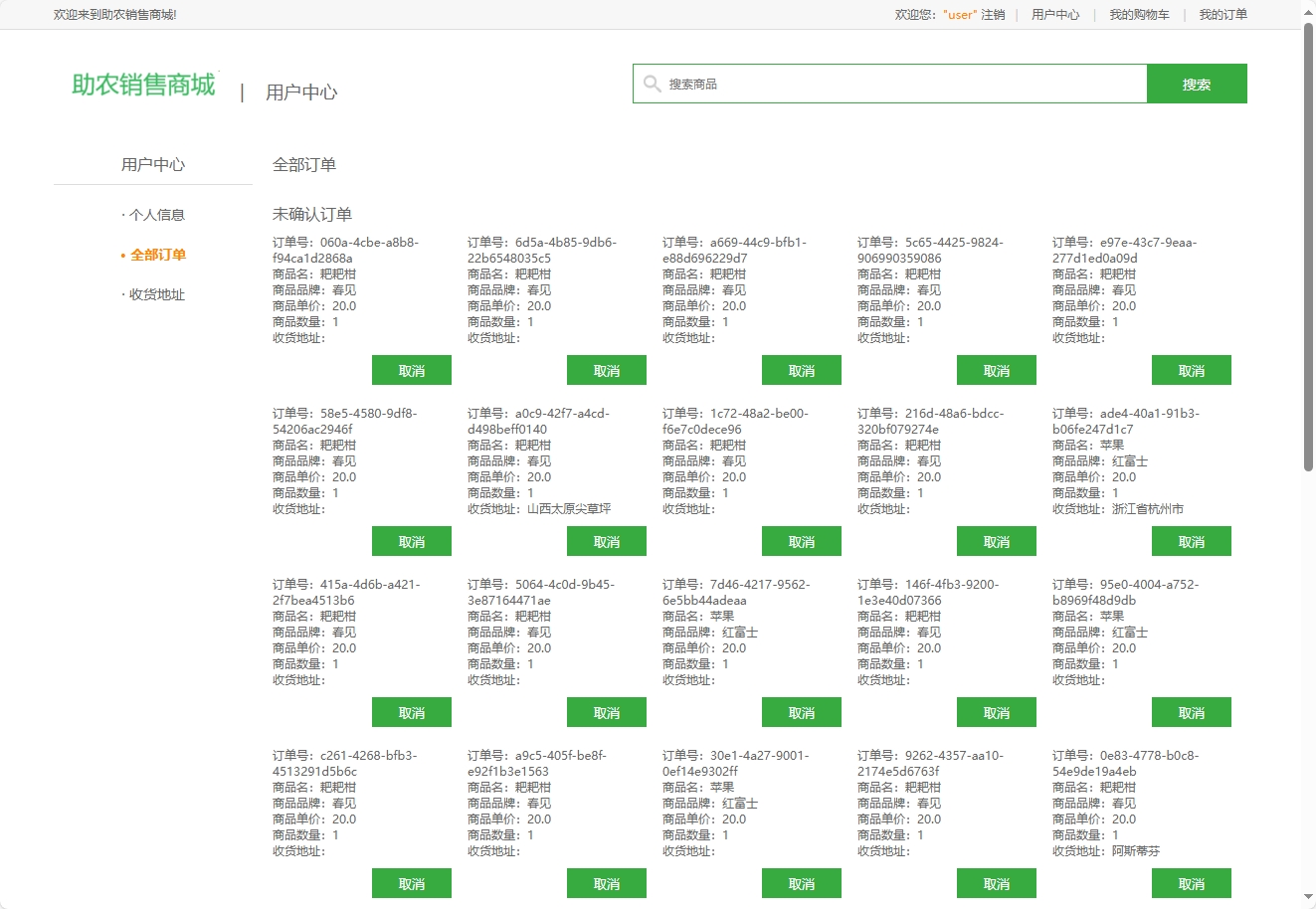Cancel order 7d46-4217-9562-6e5bb44adeaa
The width and height of the screenshot is (1316, 909).
(x=801, y=712)
